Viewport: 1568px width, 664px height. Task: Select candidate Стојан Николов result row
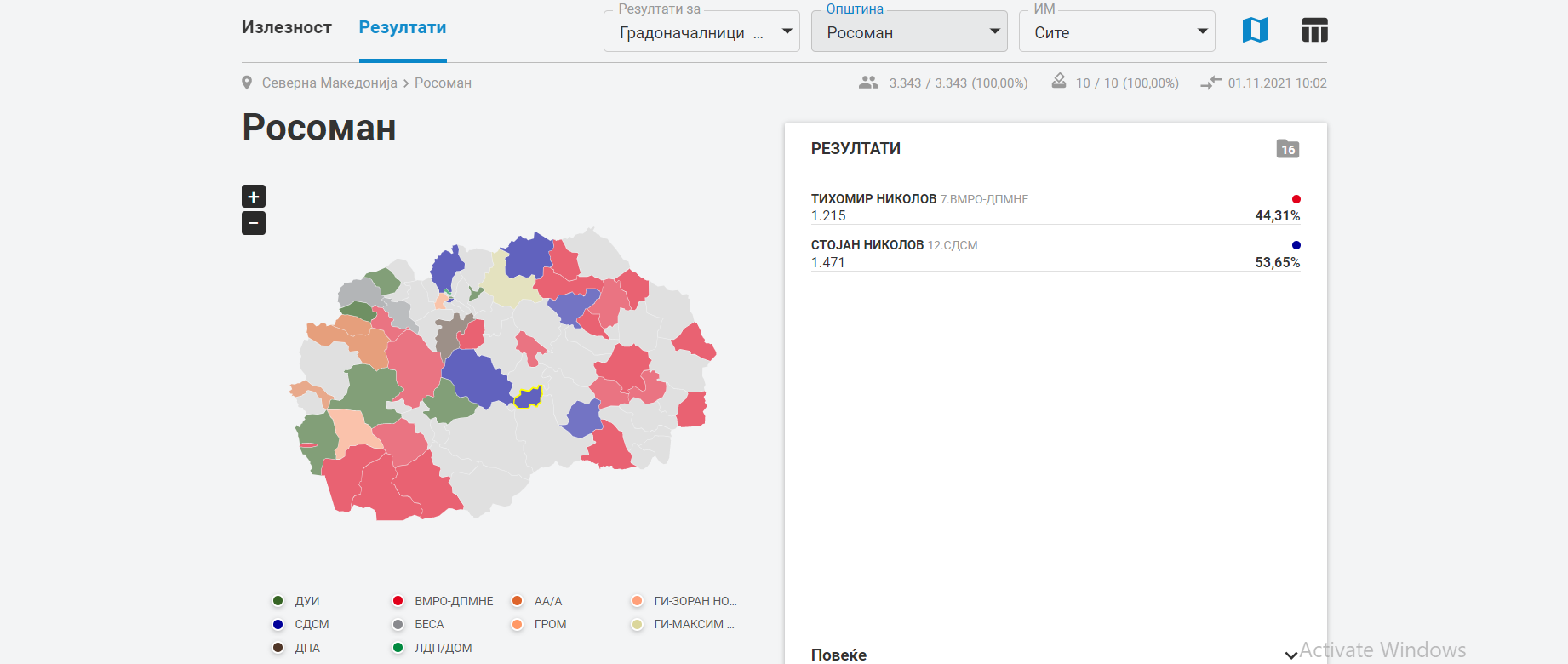pyautogui.click(x=1055, y=254)
